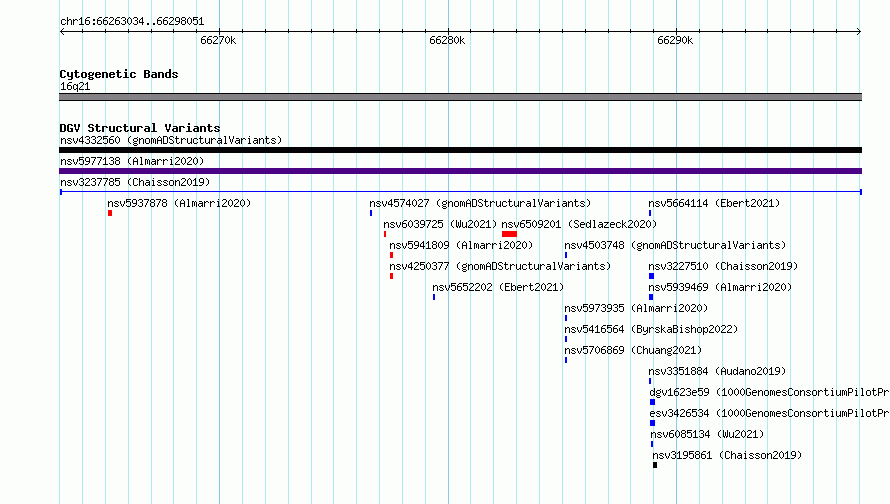
Task: Click the blue marker under nsv5973935
Action: tap(566, 318)
